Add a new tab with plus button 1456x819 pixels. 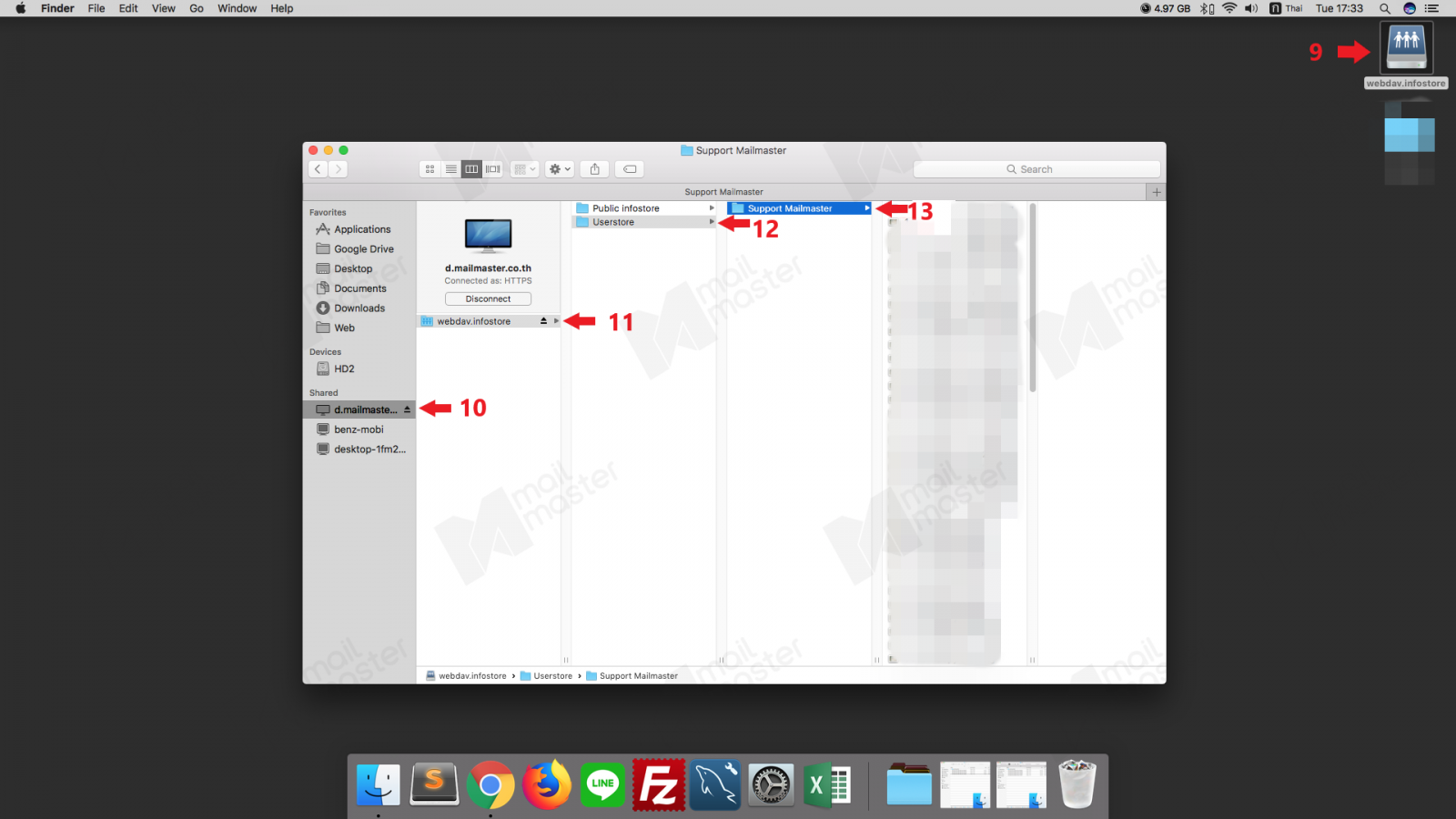1157,192
